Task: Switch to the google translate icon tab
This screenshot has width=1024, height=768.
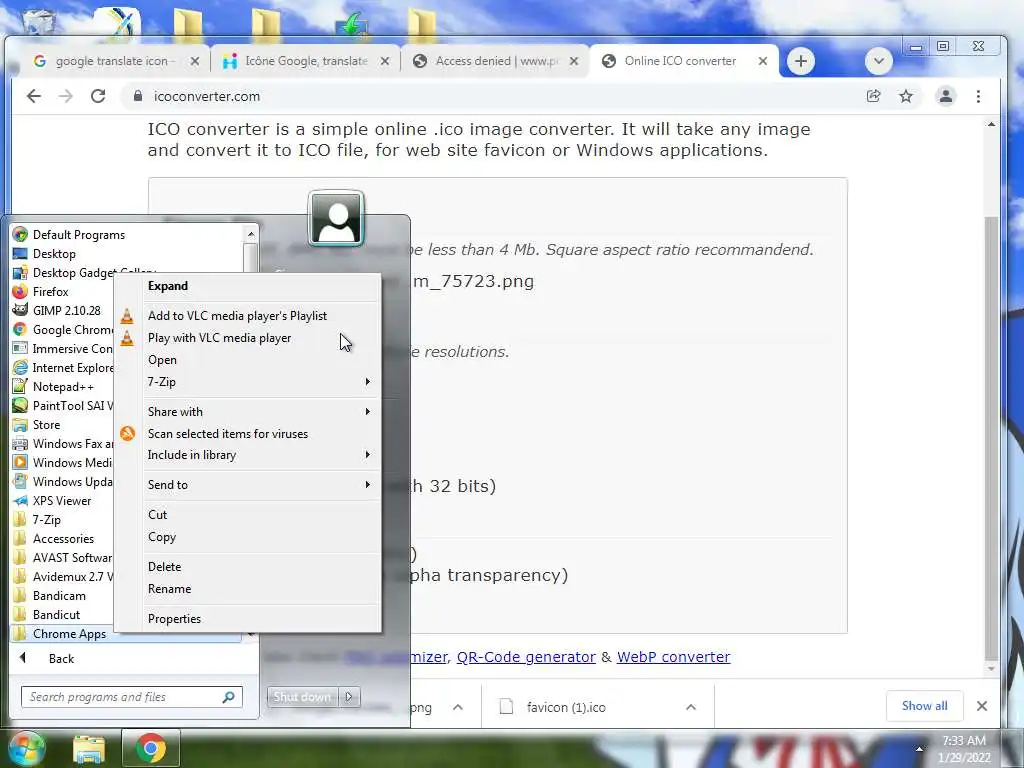Action: point(116,61)
